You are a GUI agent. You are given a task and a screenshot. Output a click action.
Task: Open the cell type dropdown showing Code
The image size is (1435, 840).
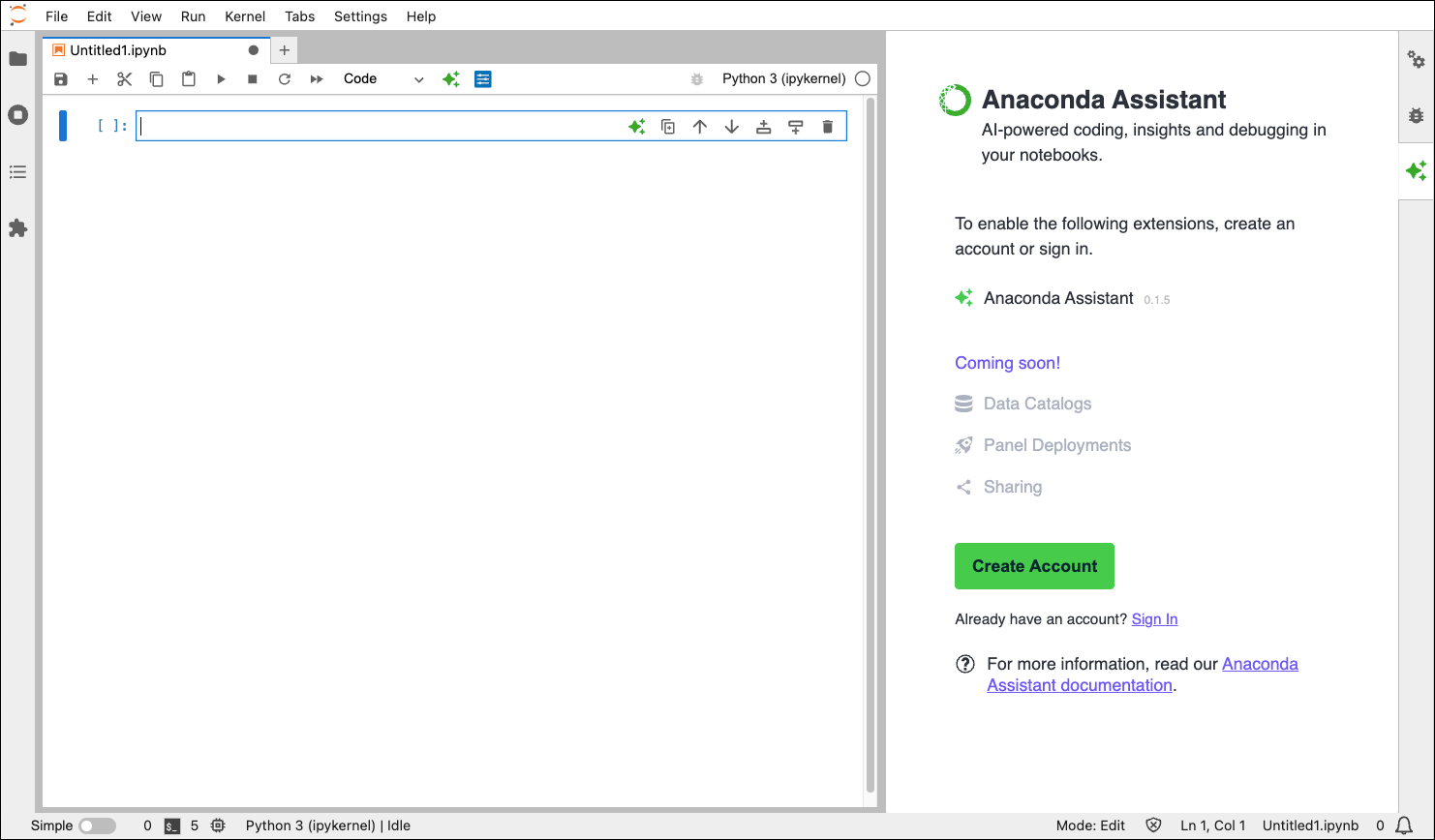[x=383, y=79]
